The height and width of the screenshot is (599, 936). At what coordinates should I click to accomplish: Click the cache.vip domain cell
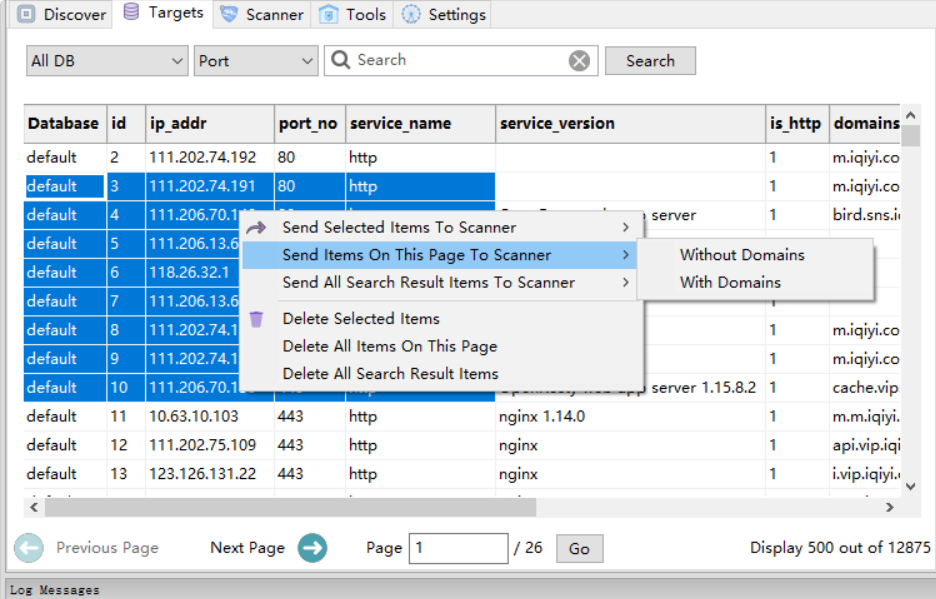pos(865,388)
